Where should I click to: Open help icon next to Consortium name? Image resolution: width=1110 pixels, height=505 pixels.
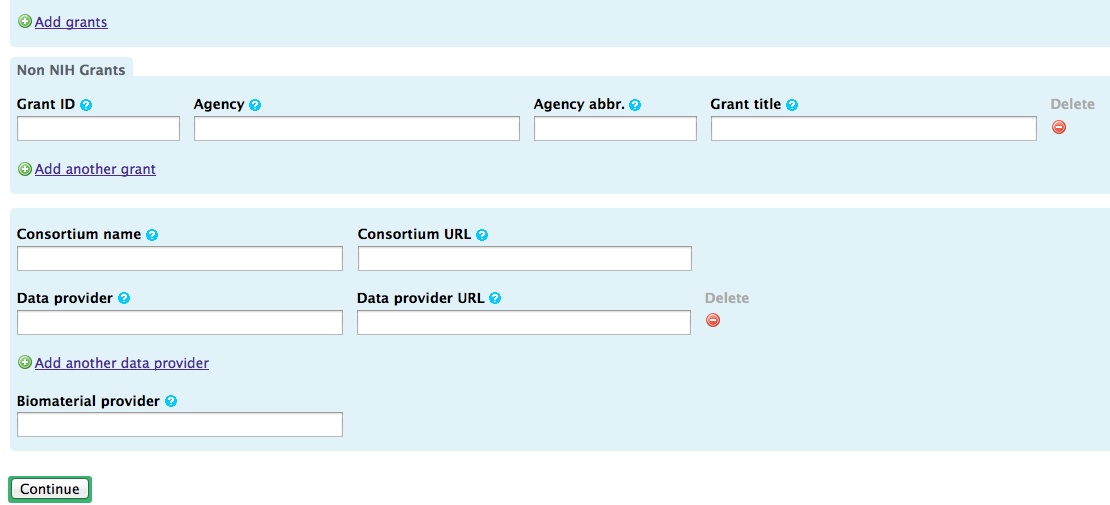click(152, 235)
